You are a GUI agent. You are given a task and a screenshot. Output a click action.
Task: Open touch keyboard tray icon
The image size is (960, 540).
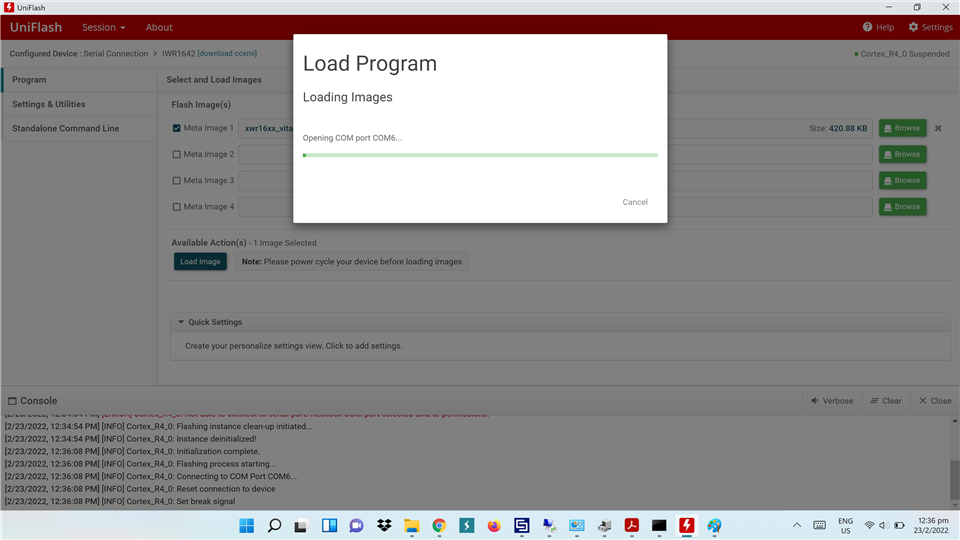pos(819,525)
